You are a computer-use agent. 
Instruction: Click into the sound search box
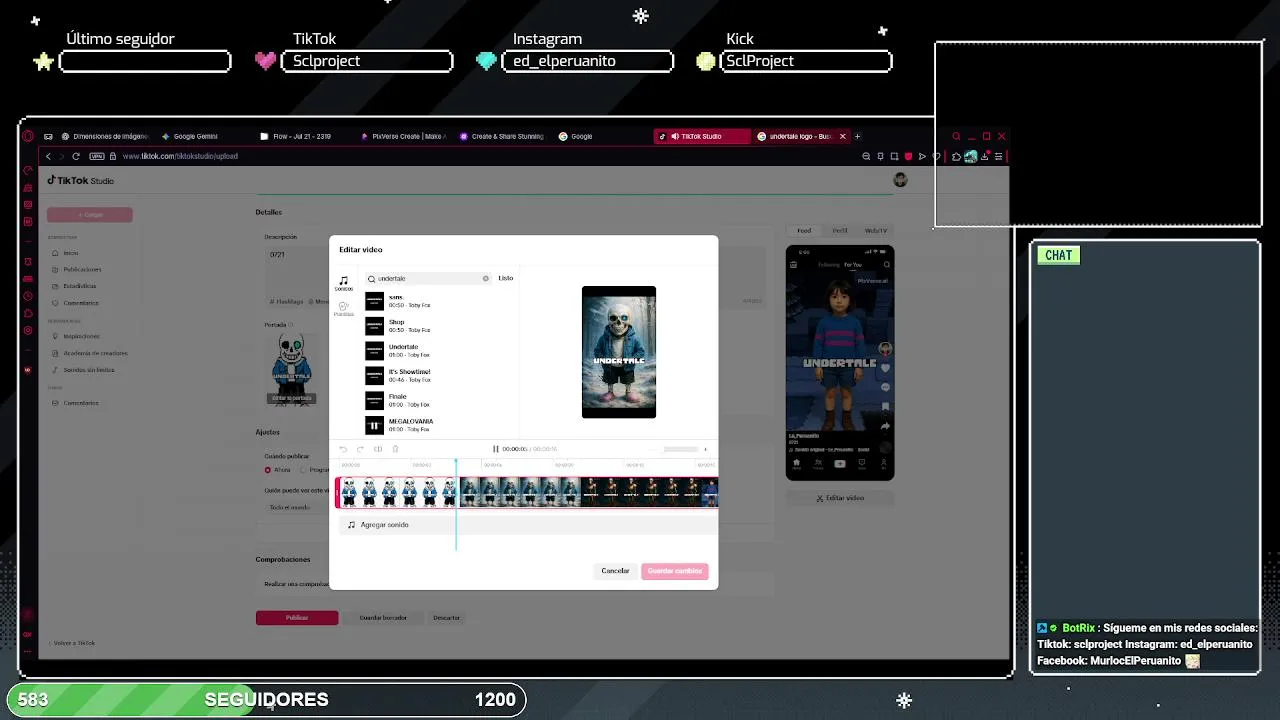[x=428, y=278]
